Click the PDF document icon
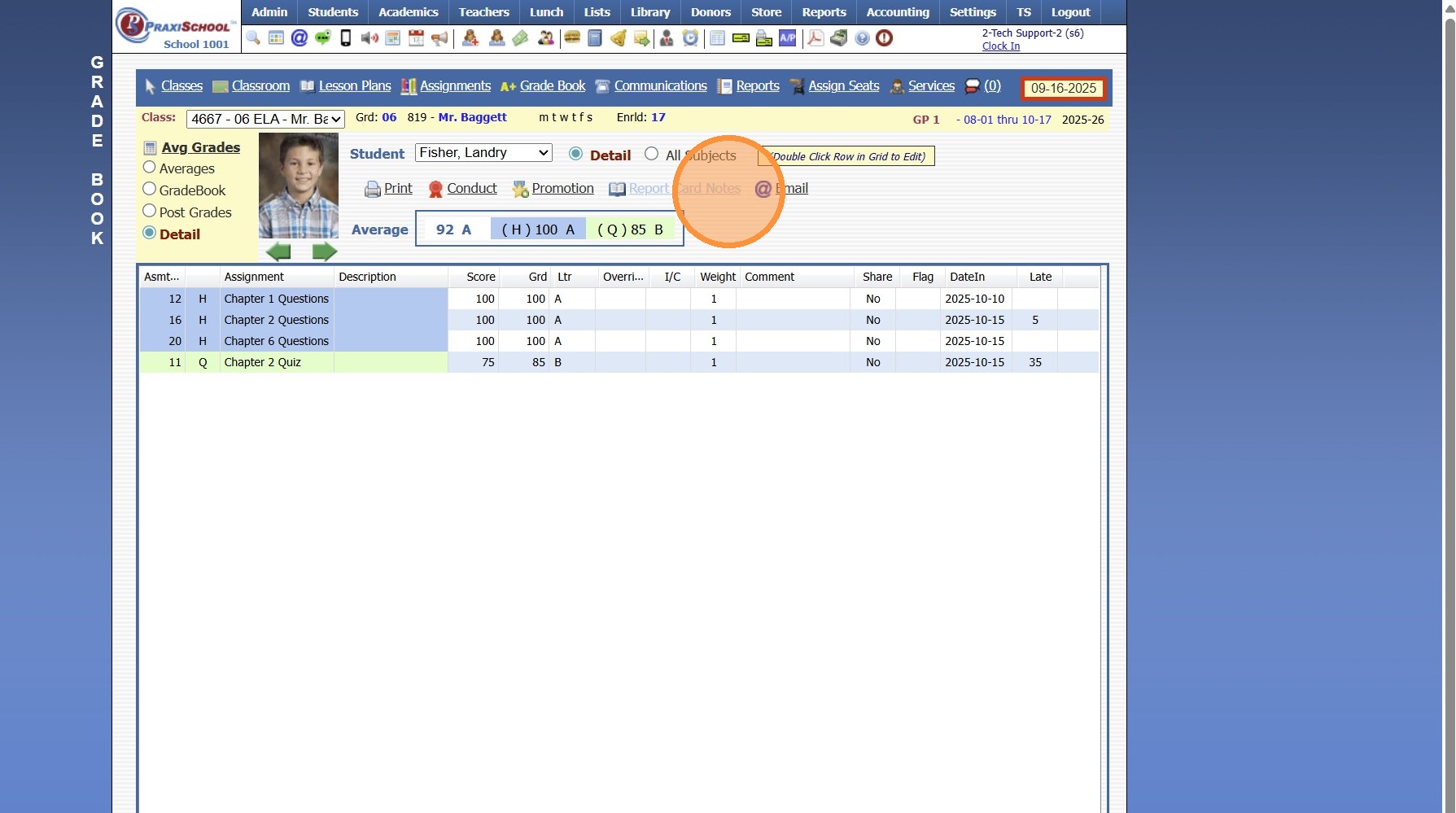1456x813 pixels. pyautogui.click(x=815, y=38)
